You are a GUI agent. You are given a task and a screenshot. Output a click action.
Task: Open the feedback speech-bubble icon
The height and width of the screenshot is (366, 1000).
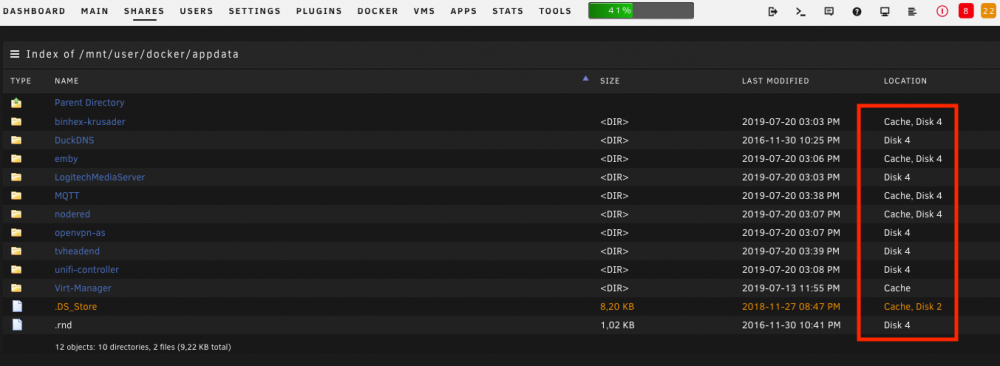[829, 11]
